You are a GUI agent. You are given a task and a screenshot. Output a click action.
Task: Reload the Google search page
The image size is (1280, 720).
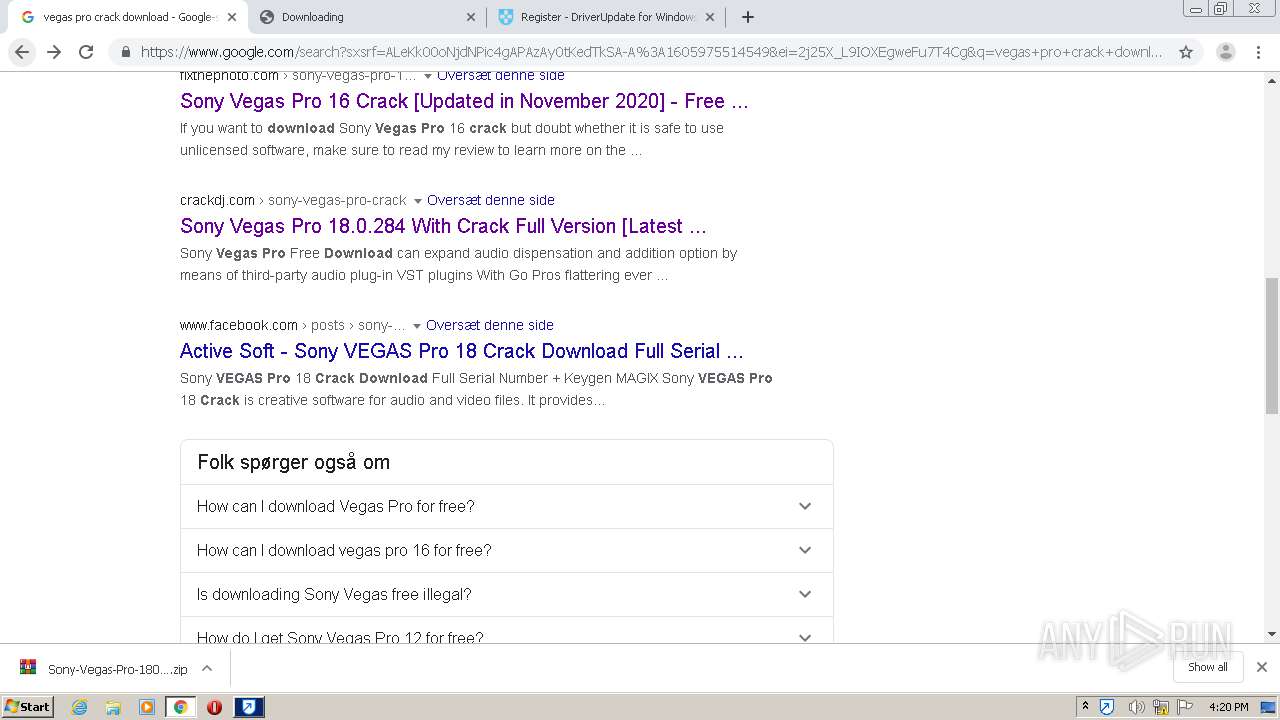coord(86,52)
